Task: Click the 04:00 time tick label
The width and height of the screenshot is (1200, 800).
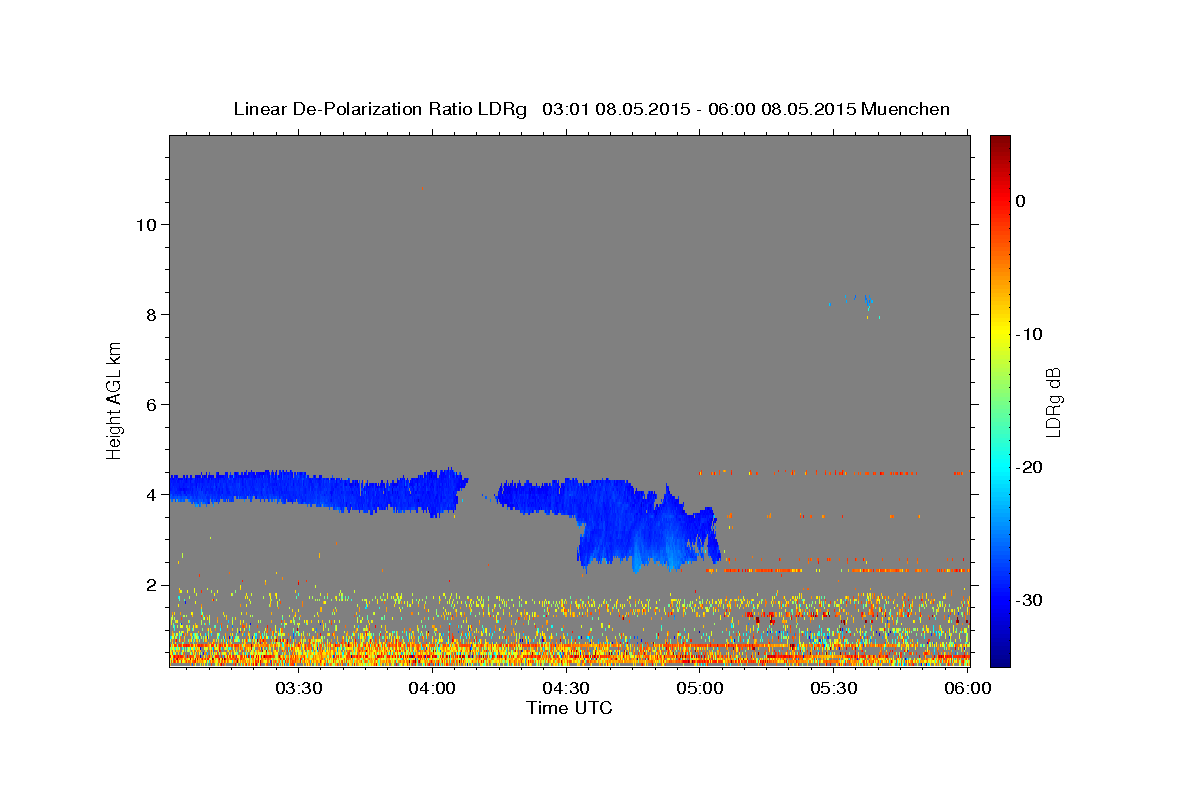Action: [433, 688]
